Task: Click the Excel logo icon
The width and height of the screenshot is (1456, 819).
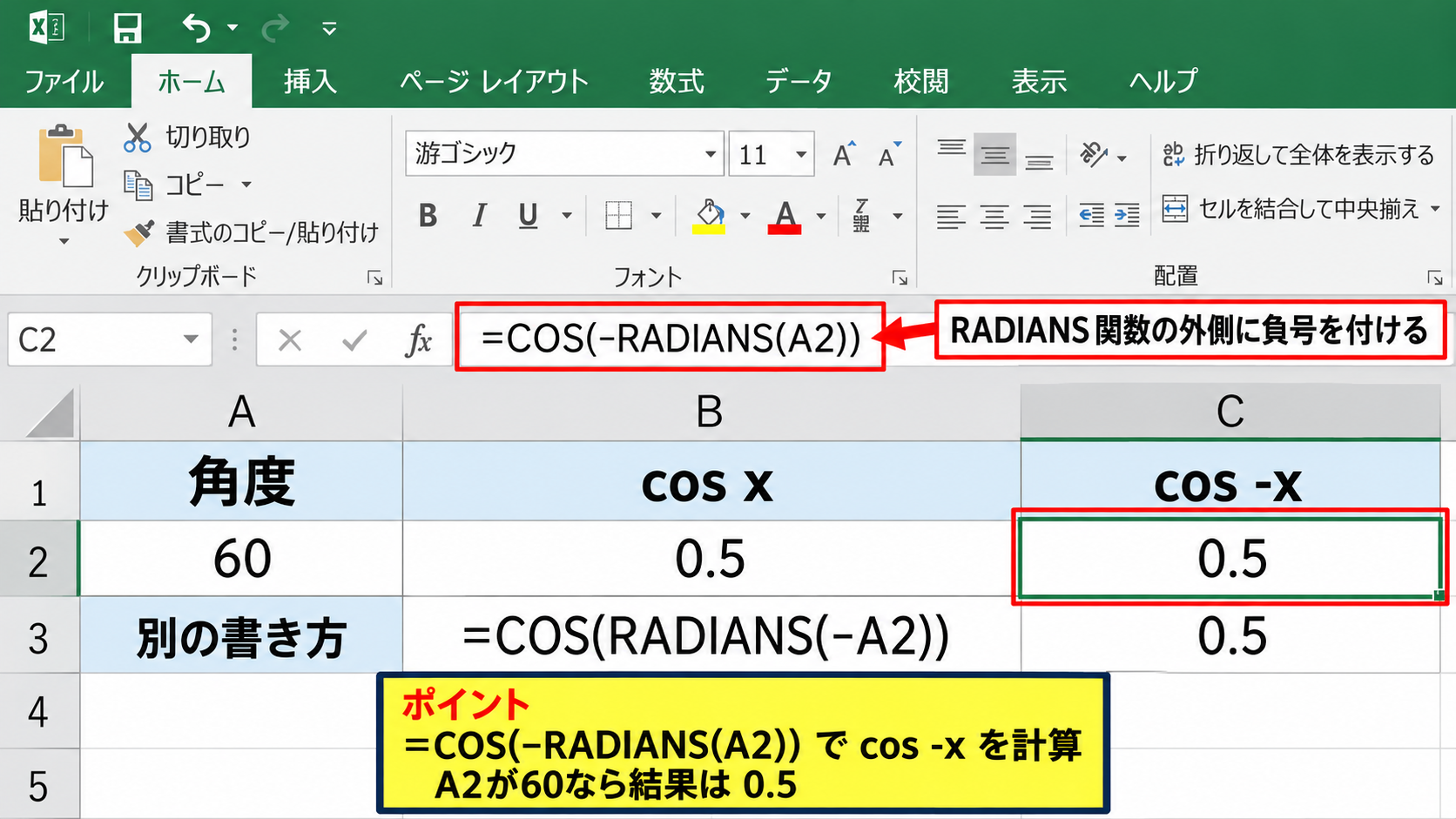Action: (46, 28)
